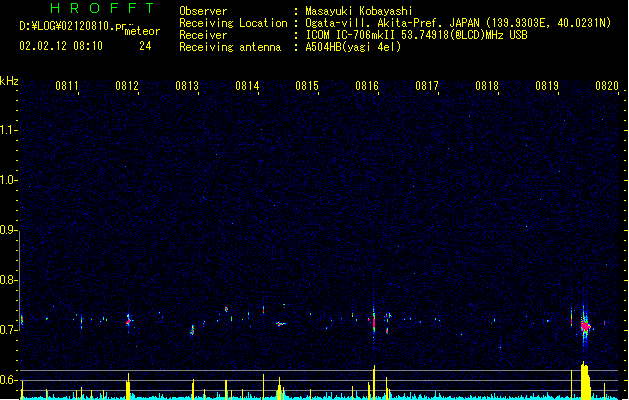
Task: Click the Receiving Location label
Action: coord(233,23)
